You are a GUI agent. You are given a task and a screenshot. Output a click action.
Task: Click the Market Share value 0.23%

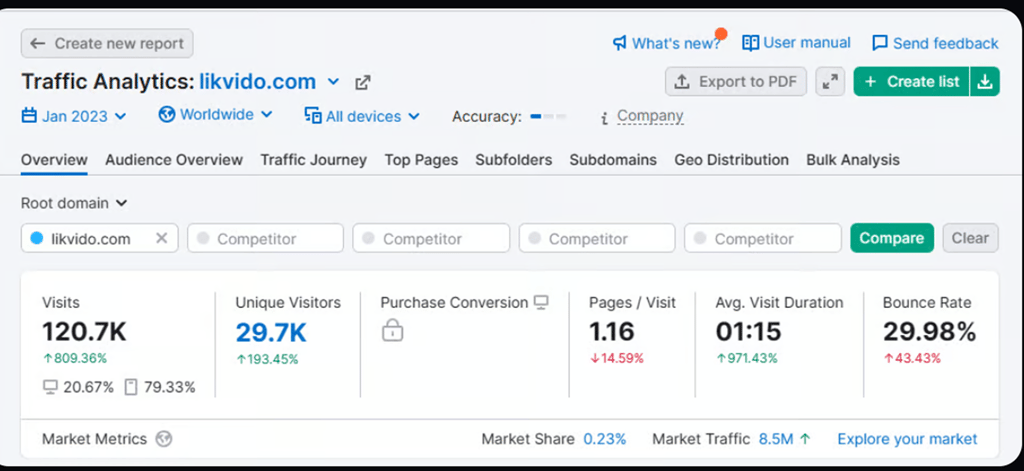tap(605, 439)
